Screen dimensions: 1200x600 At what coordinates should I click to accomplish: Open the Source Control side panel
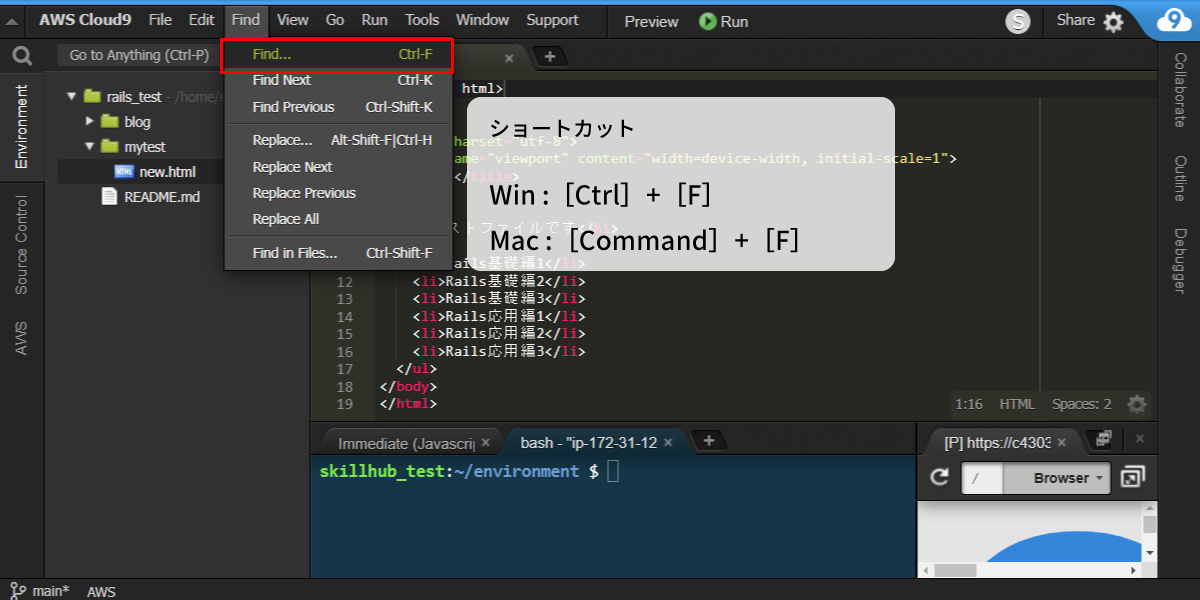tap(21, 245)
